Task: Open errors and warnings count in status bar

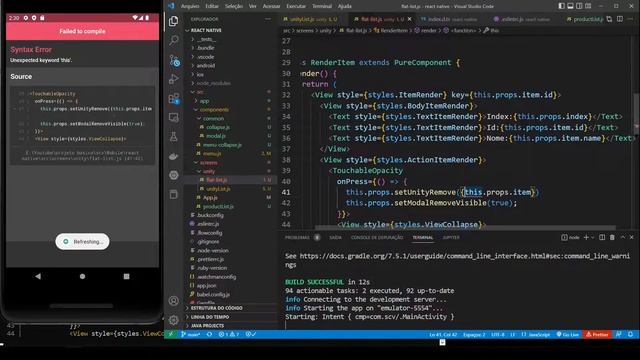Action: (x=229, y=334)
